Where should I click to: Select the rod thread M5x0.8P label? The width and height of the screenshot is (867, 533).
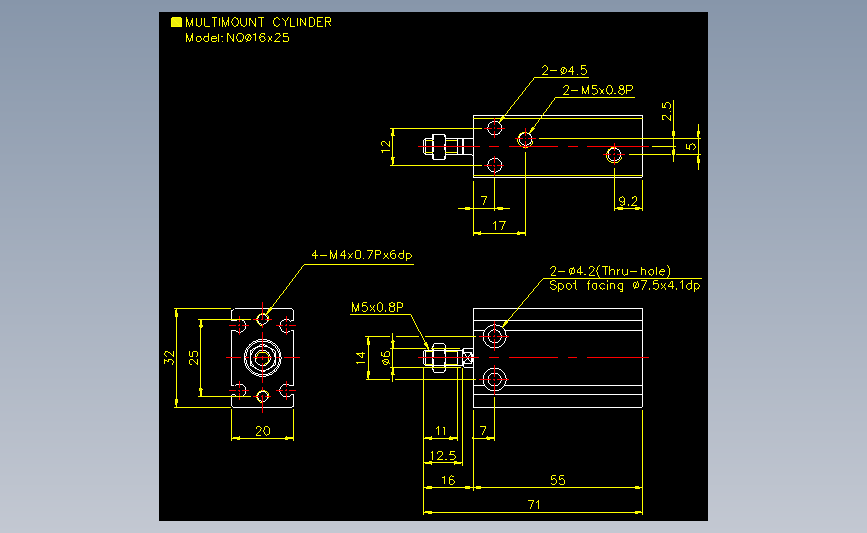(x=377, y=307)
